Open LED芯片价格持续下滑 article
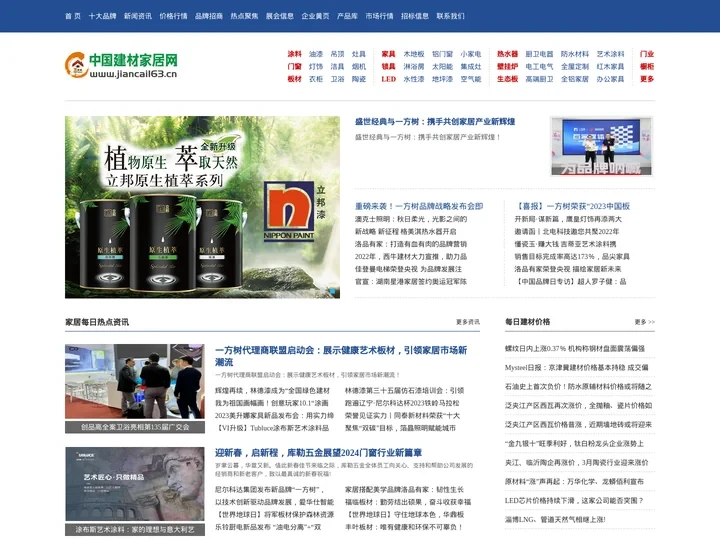 (x=574, y=501)
